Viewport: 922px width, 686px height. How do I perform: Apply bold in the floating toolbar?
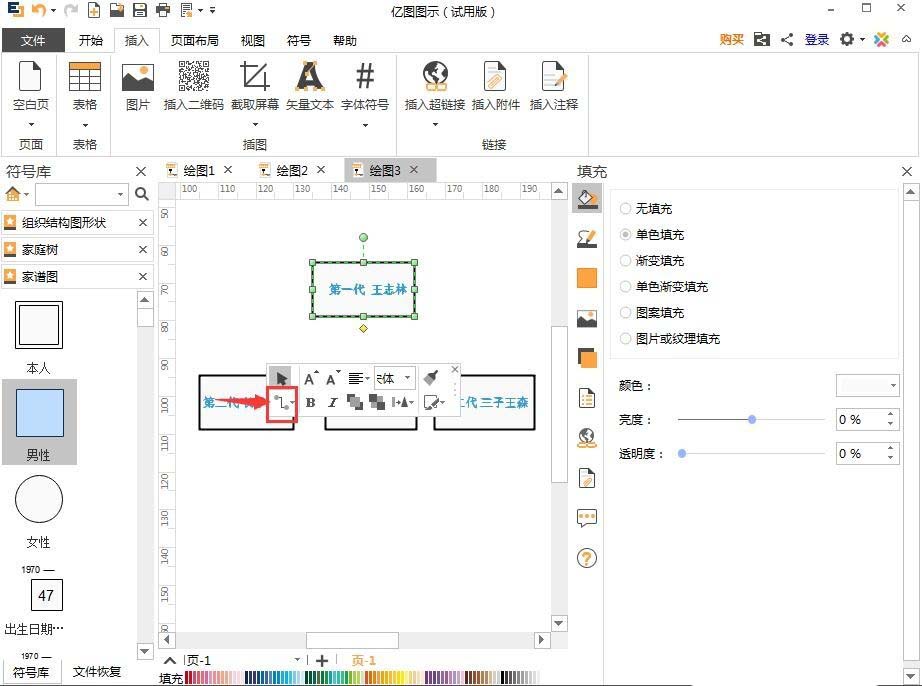(x=309, y=404)
